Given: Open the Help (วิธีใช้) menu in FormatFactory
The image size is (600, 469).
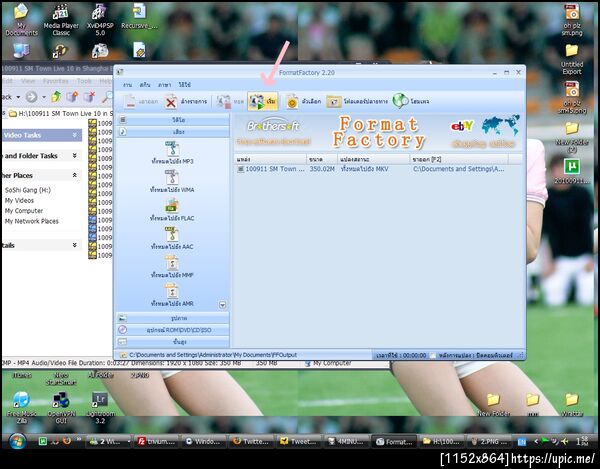Looking at the screenshot, I should point(184,85).
